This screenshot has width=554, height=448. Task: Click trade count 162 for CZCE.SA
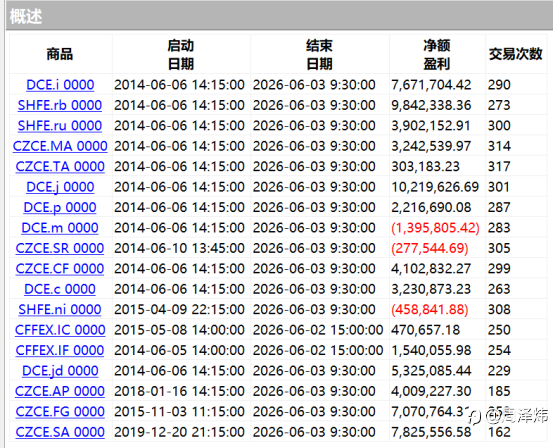499,432
